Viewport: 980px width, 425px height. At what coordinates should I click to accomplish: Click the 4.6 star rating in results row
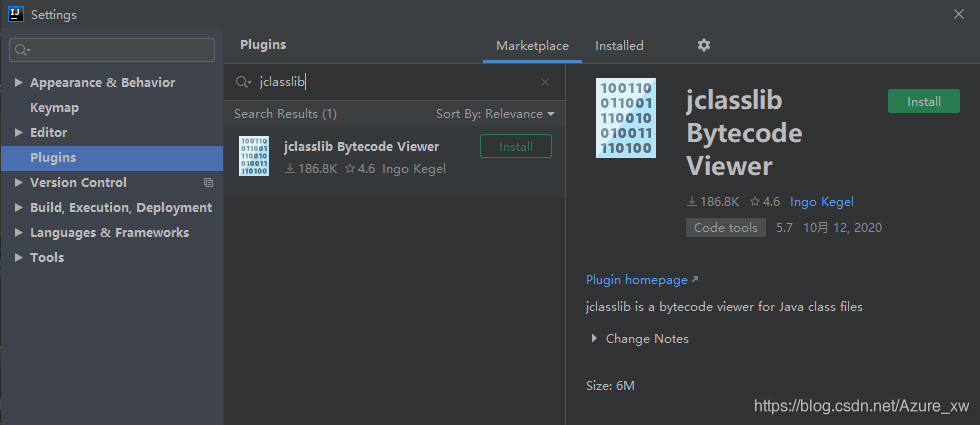(360, 169)
